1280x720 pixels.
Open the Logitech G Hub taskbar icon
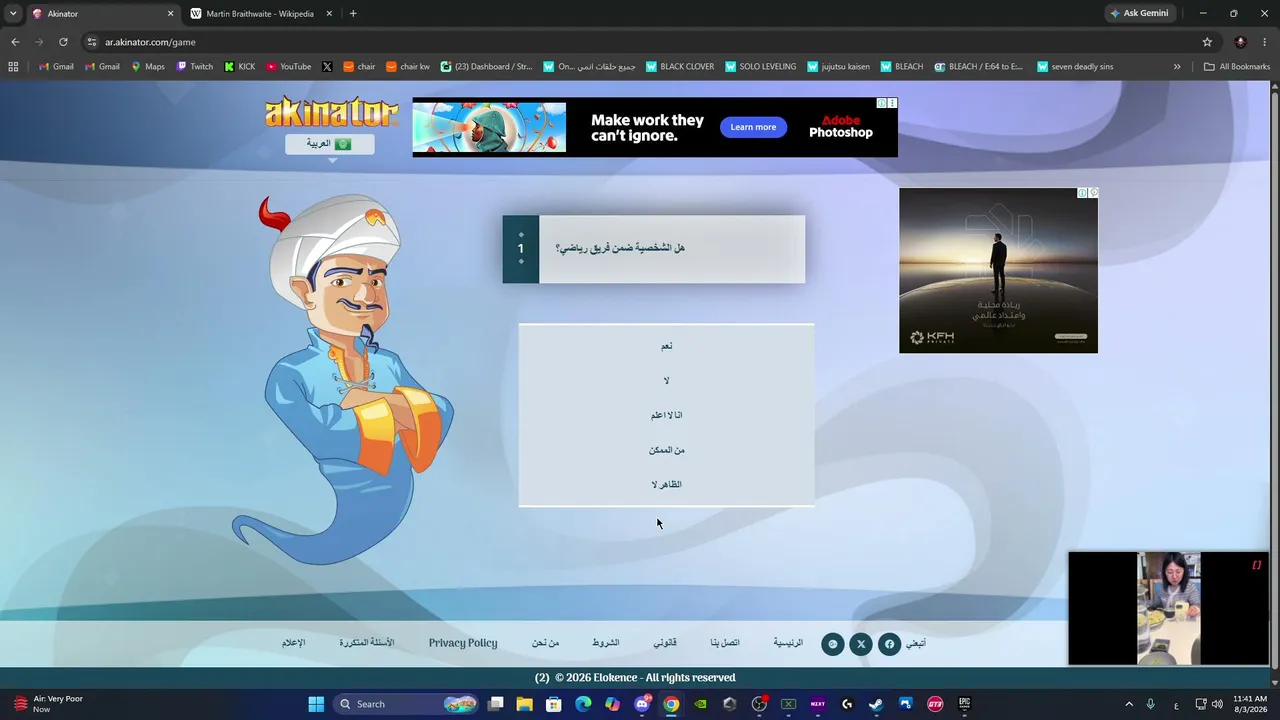click(x=847, y=704)
